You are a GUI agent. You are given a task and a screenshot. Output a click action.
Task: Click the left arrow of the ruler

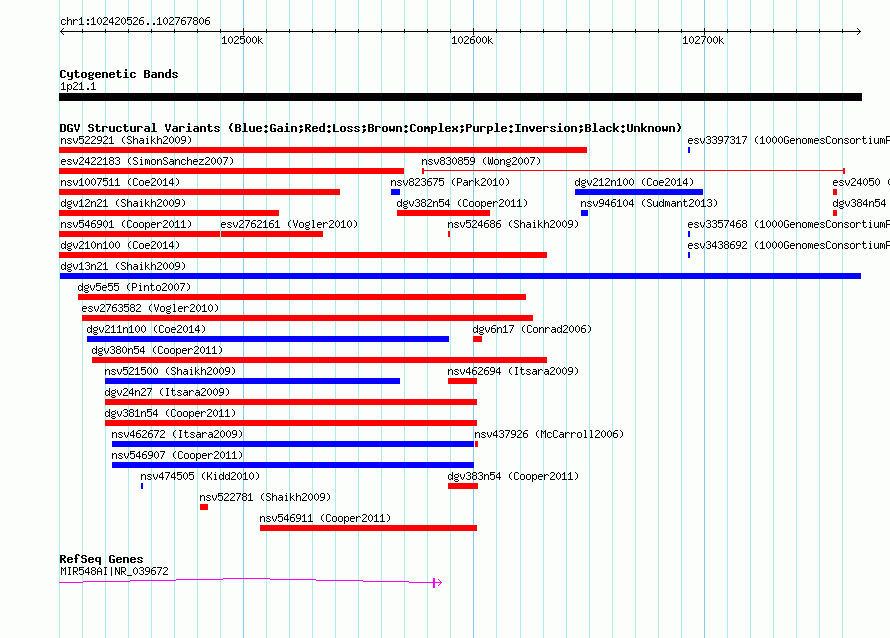(62, 31)
